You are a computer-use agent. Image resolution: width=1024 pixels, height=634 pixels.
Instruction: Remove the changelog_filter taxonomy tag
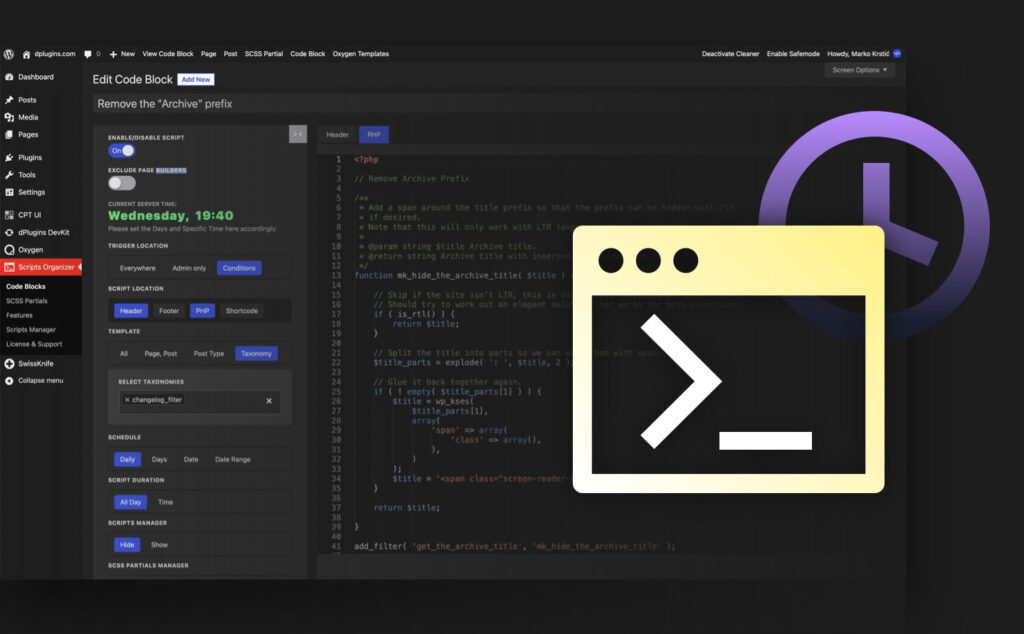point(126,400)
